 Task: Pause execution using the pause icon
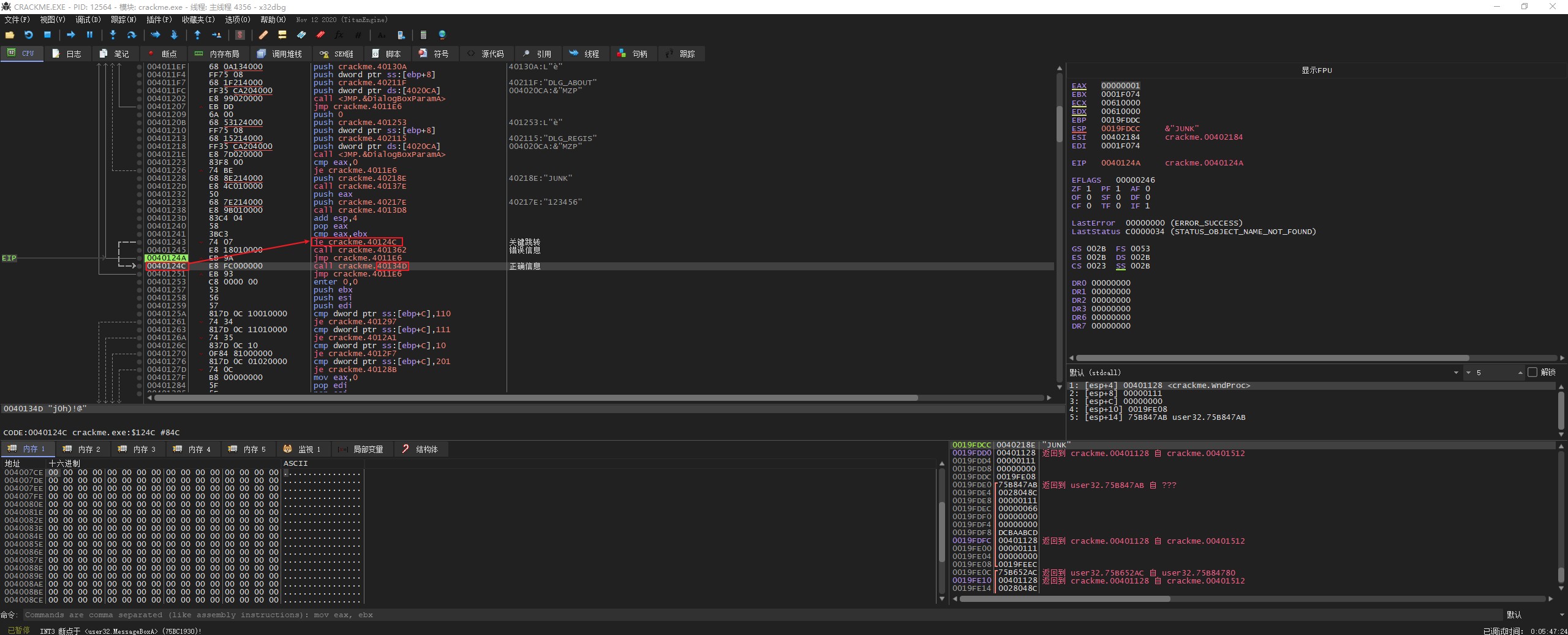click(x=89, y=35)
